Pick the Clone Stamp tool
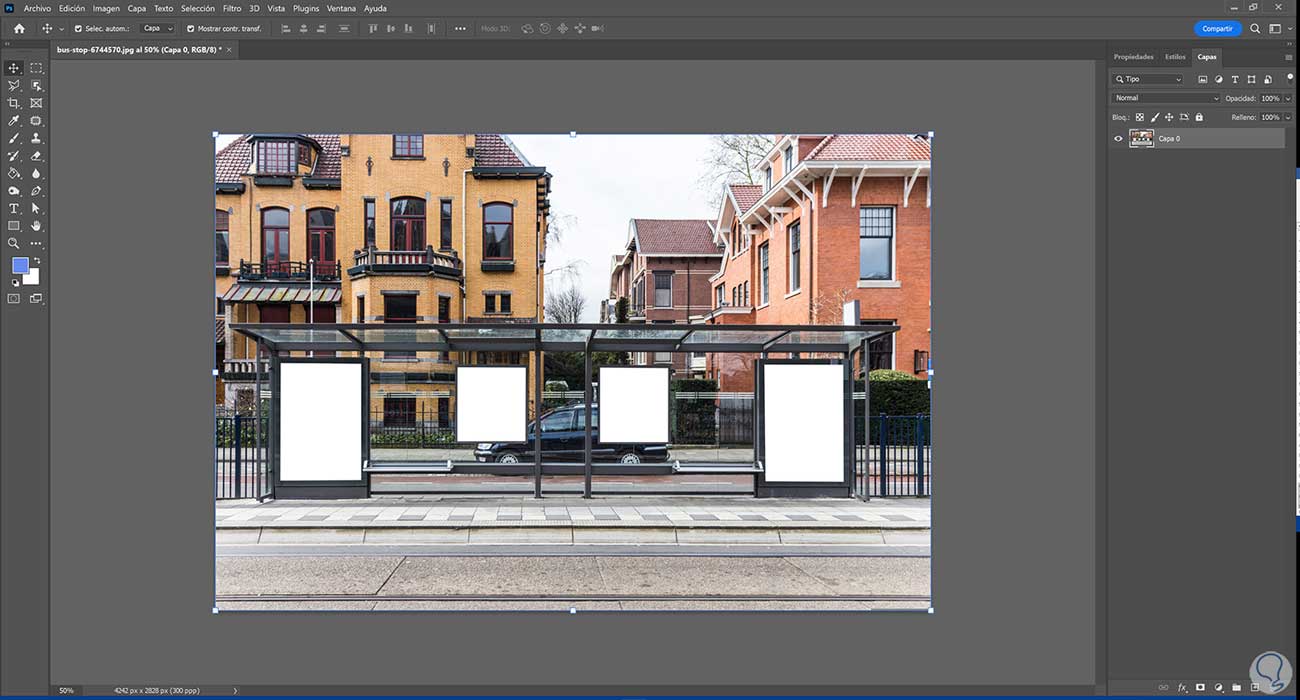 pos(36,138)
